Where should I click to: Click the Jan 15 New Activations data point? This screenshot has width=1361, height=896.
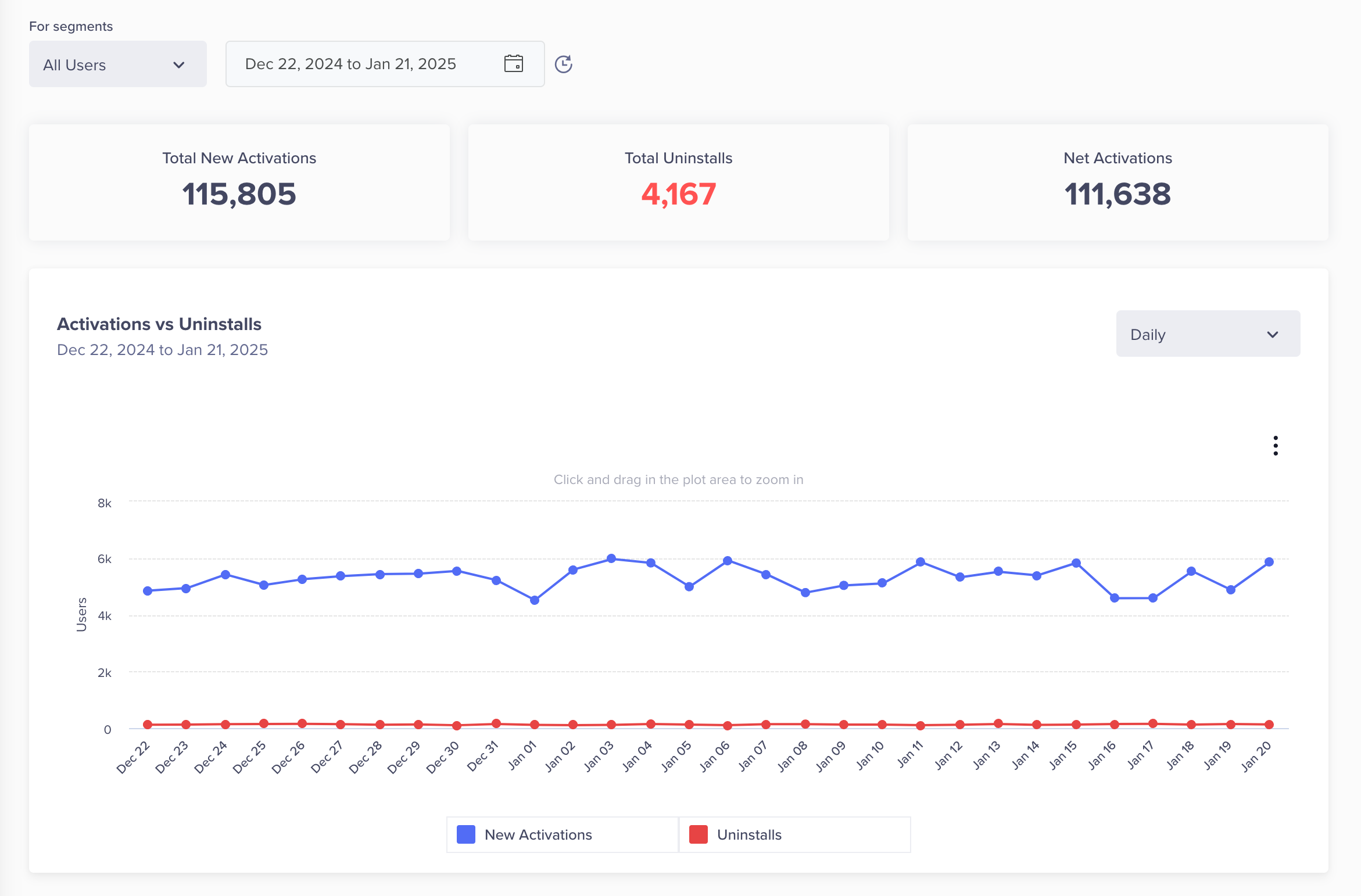click(1076, 563)
